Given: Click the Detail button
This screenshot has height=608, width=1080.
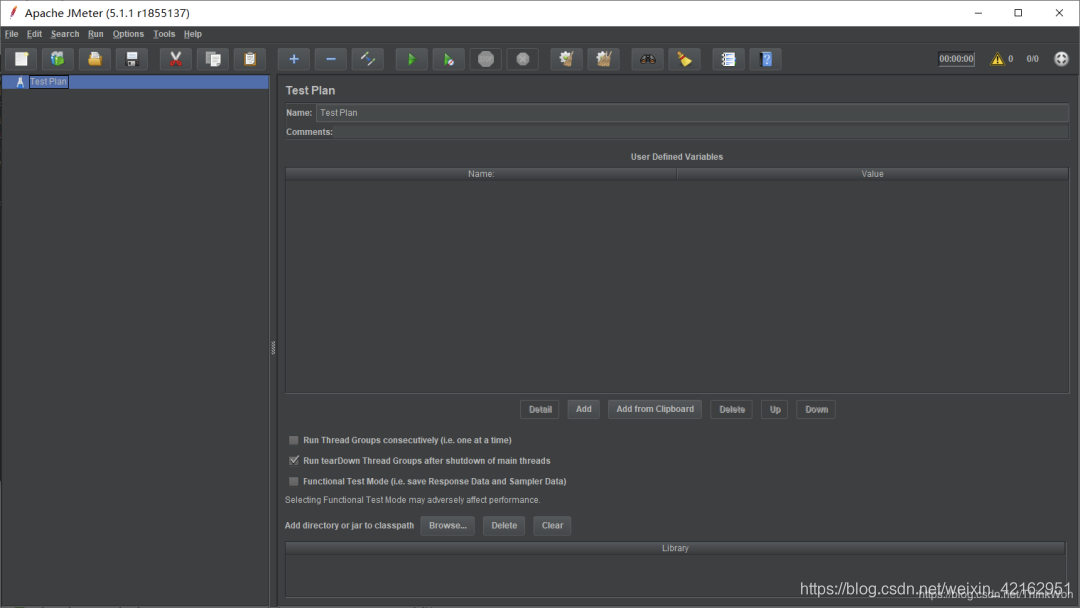Looking at the screenshot, I should pyautogui.click(x=540, y=410).
